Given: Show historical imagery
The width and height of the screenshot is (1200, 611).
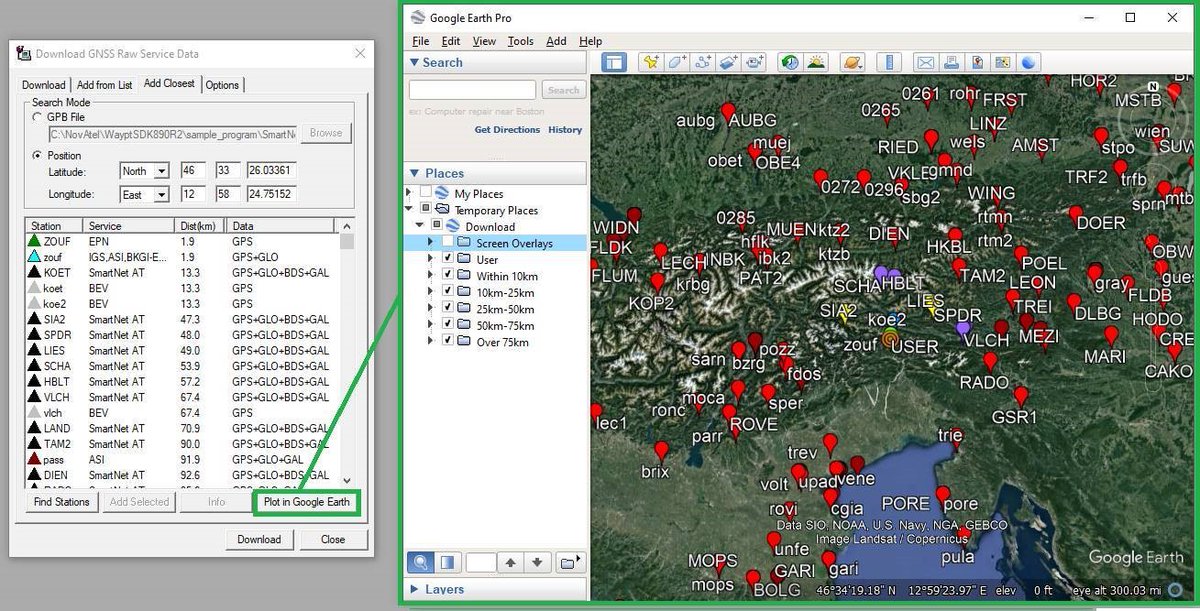Looking at the screenshot, I should click(789, 61).
